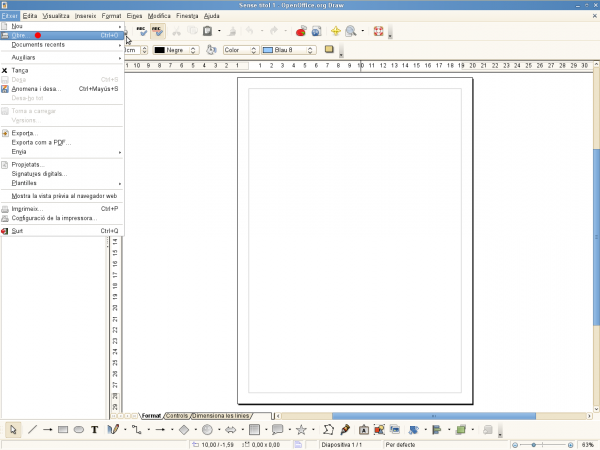600x450 pixels.
Task: Click the Navigator star icon
Action: [336, 32]
